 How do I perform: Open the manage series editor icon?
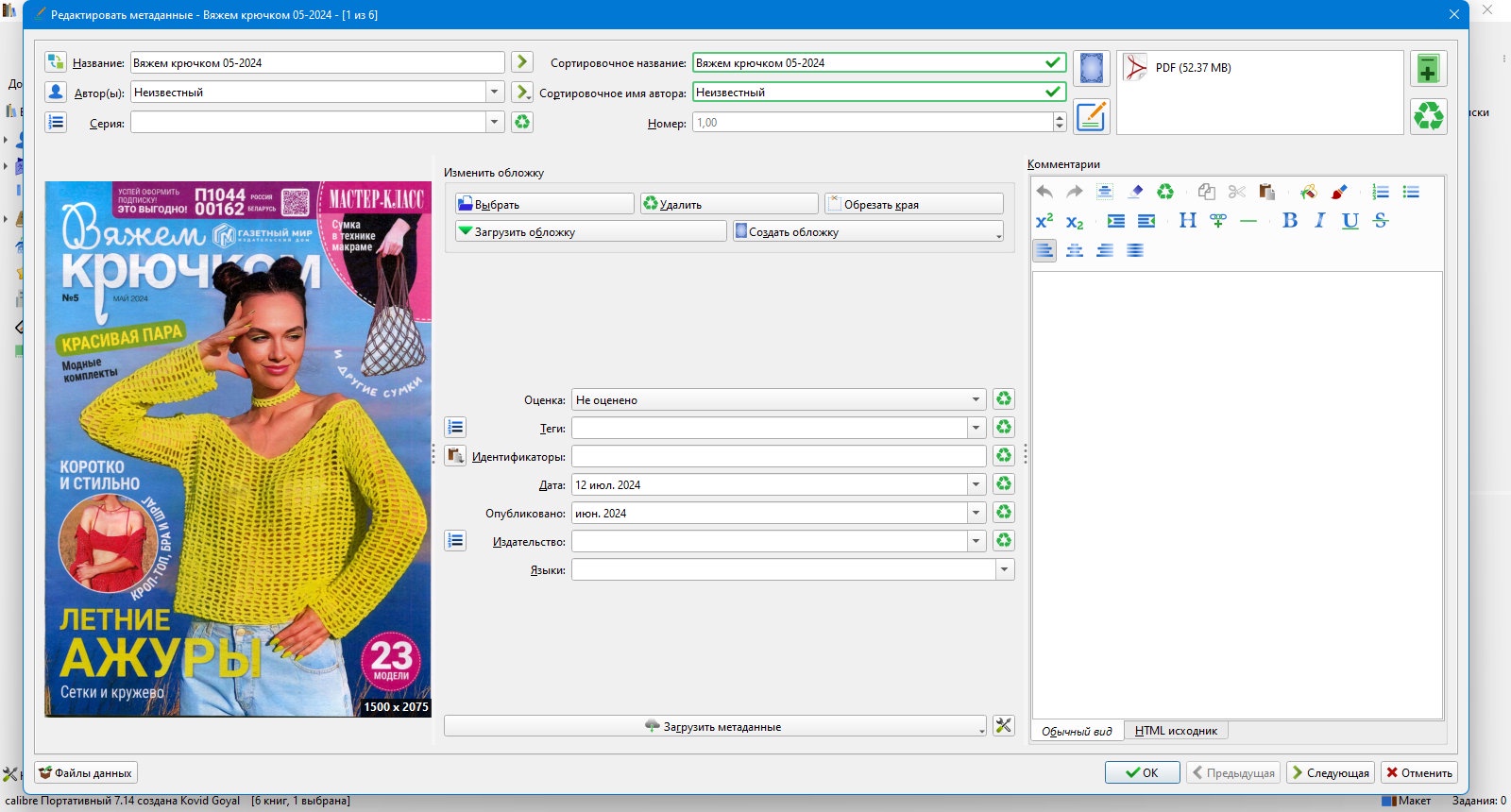point(56,122)
